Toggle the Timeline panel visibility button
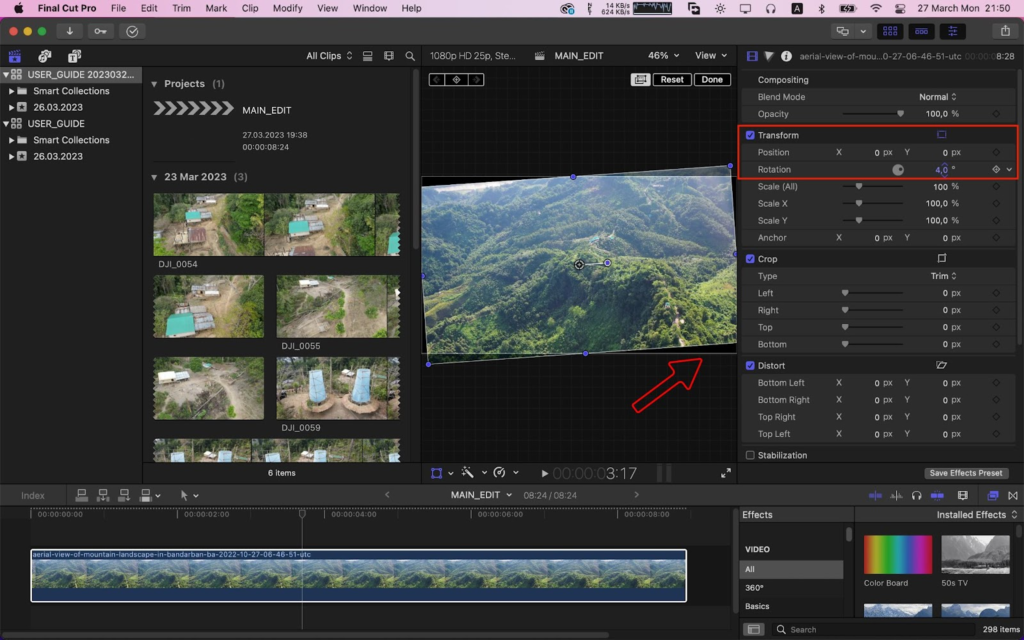The width and height of the screenshot is (1024, 640). point(921,31)
